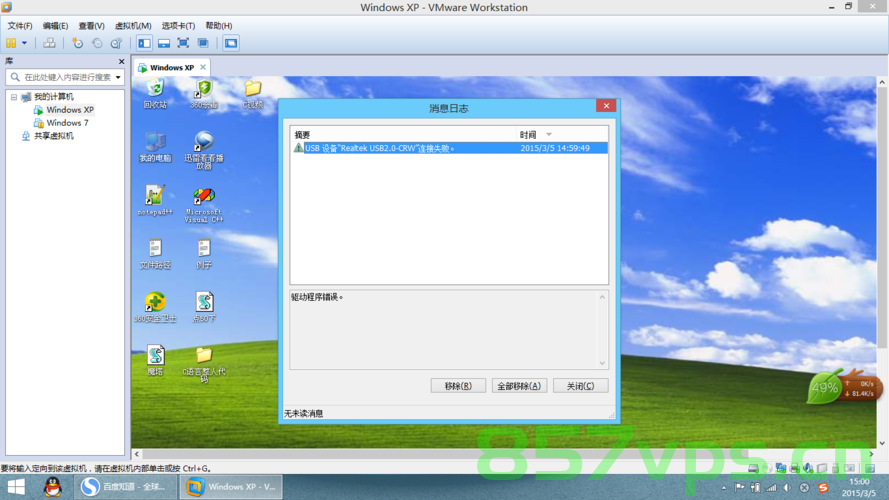Click the VM view vertical scrollbar down arrow

pos(882,443)
